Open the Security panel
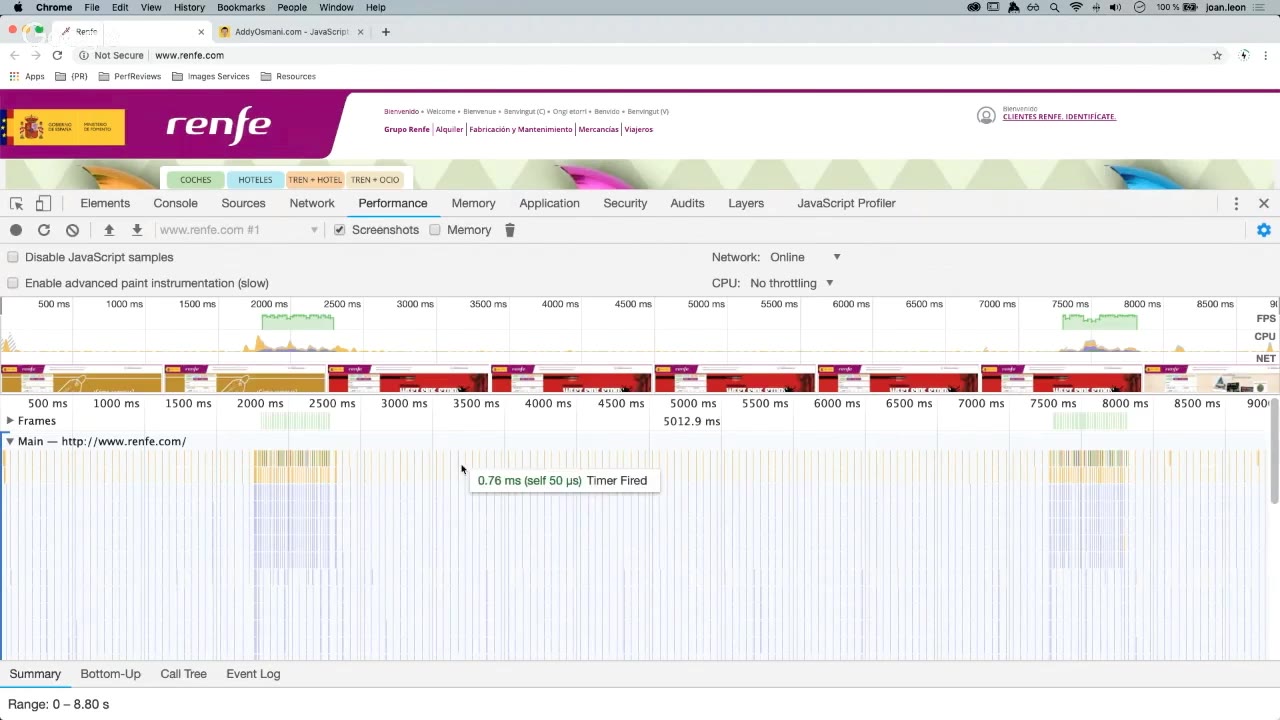Screen dimensions: 1280x720 point(625,203)
